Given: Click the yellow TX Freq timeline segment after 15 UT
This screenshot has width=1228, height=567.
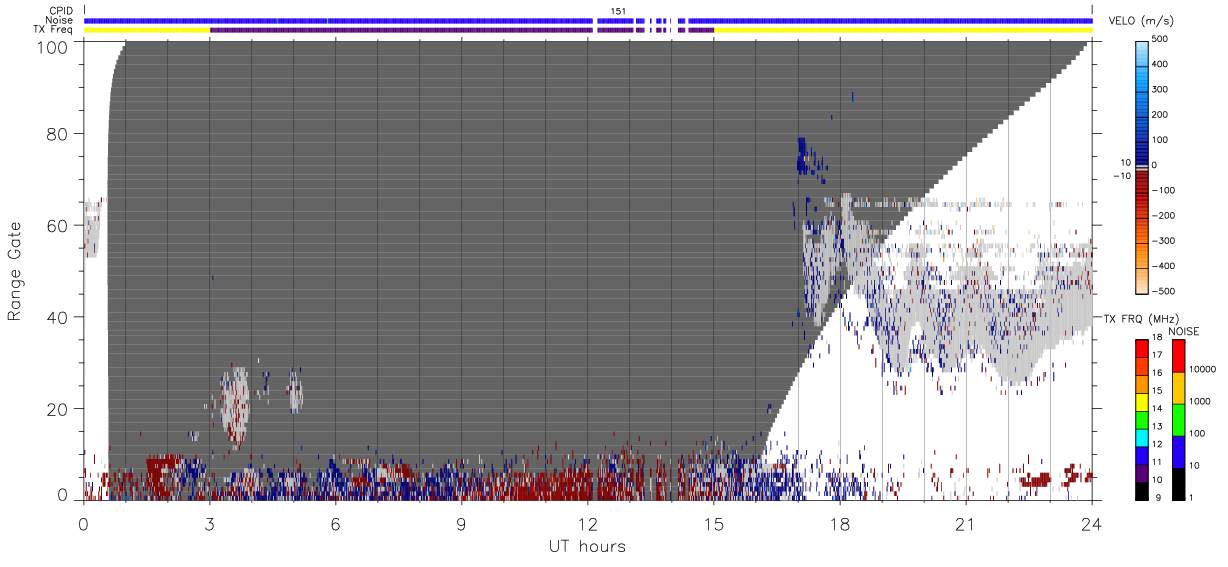Looking at the screenshot, I should tap(903, 30).
